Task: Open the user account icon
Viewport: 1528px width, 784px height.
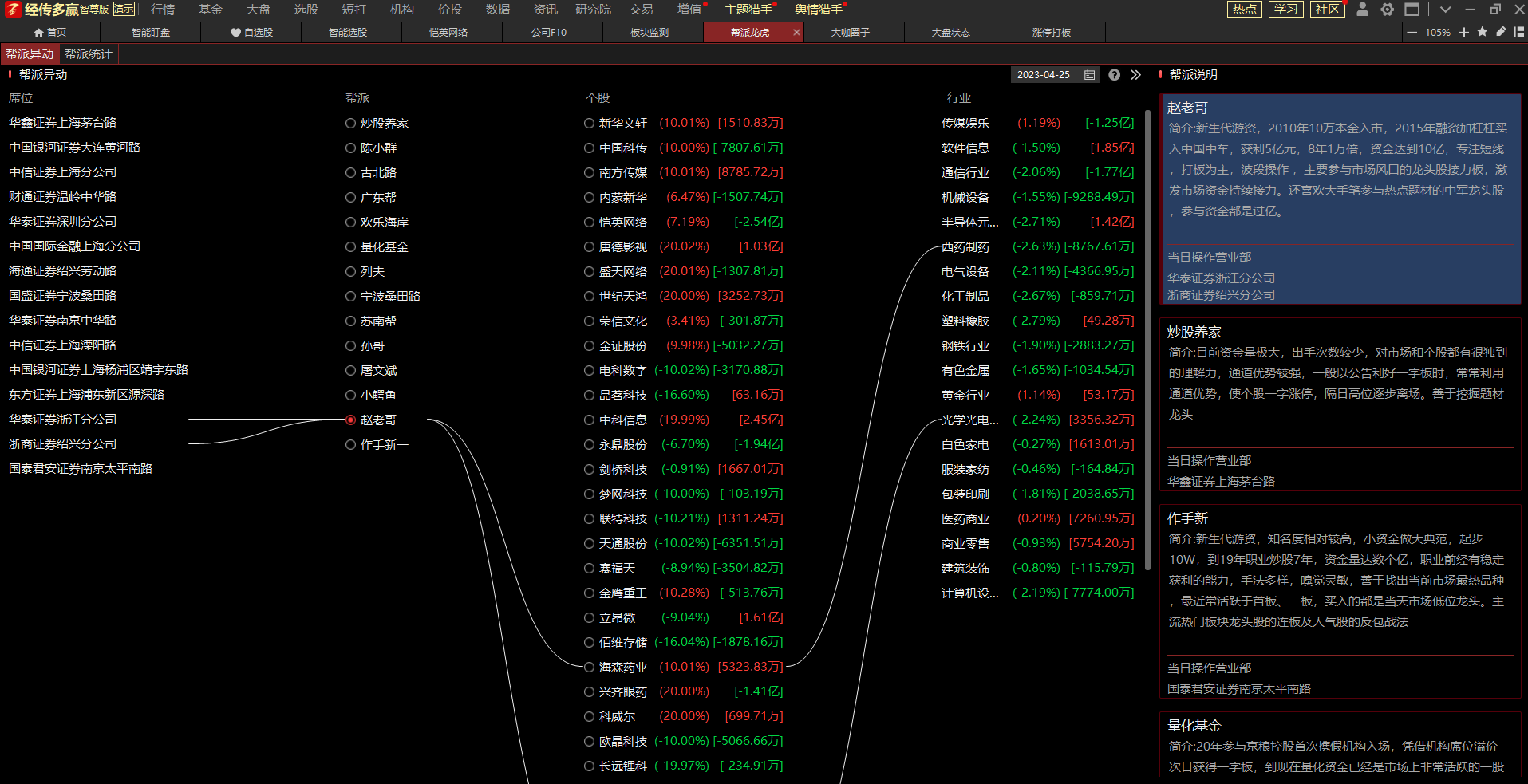Action: click(1363, 10)
